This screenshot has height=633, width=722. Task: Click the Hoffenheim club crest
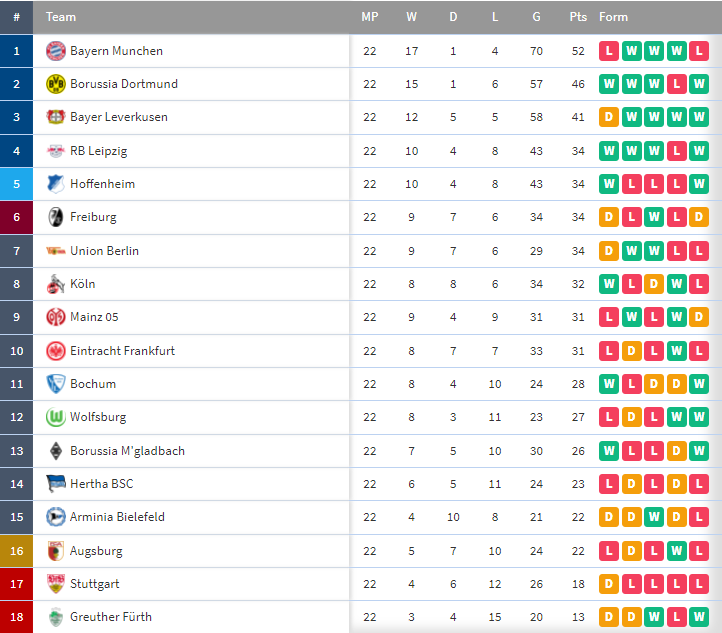(x=56, y=184)
